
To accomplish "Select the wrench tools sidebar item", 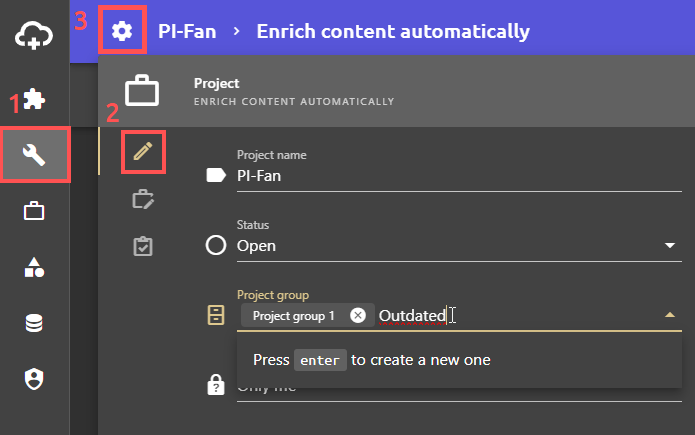I will (35, 155).
